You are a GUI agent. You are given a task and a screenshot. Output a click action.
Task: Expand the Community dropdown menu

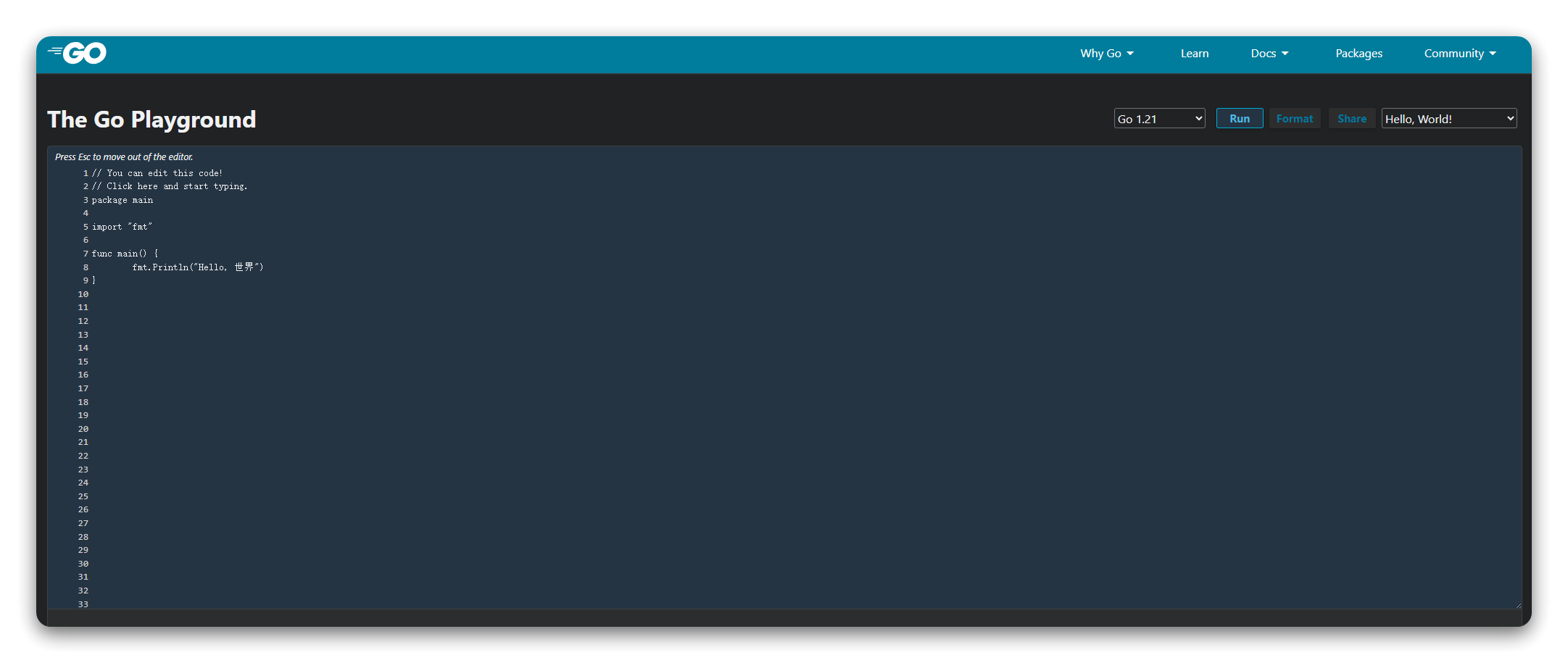point(1460,54)
